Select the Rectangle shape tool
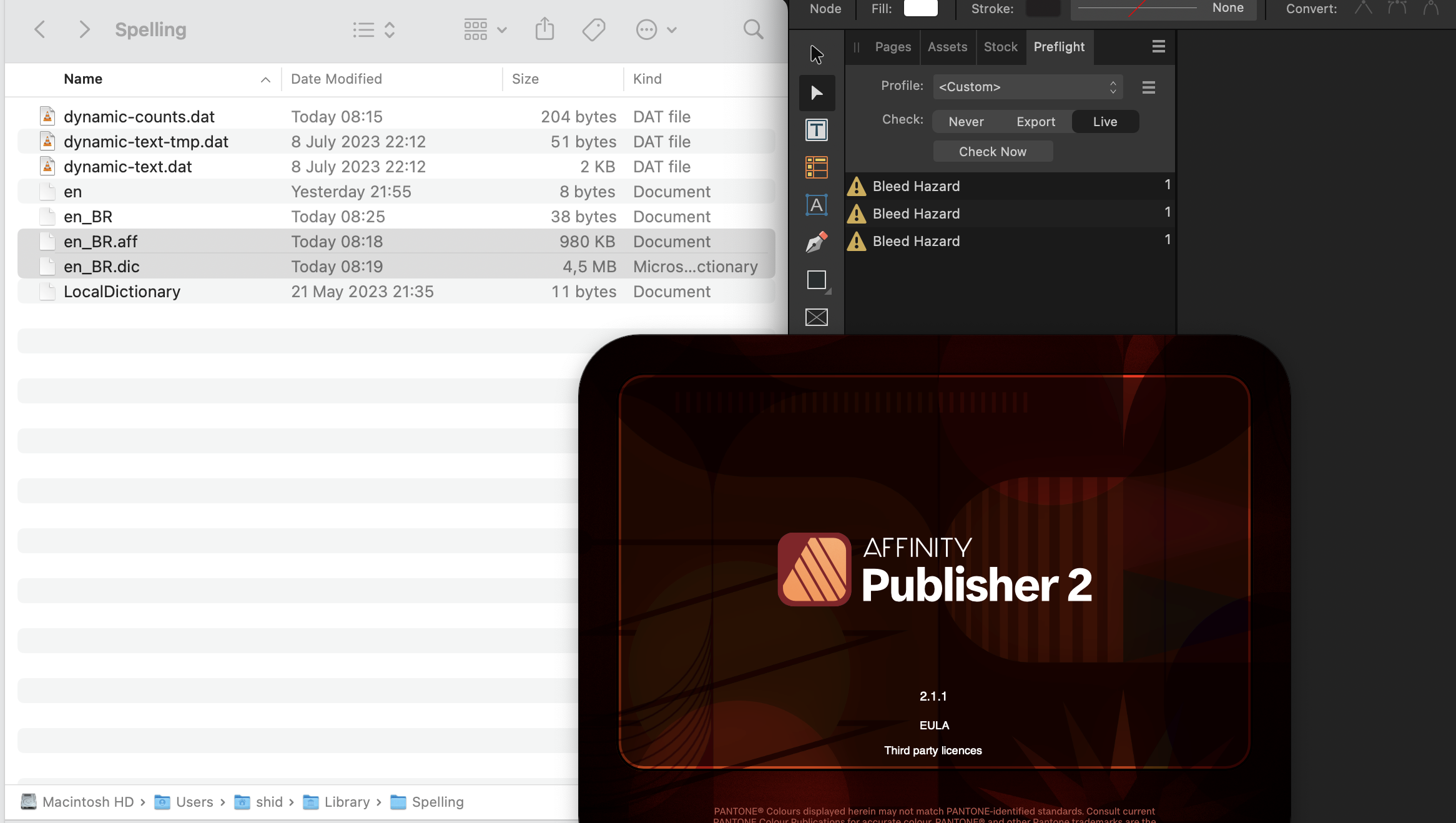 click(x=817, y=280)
